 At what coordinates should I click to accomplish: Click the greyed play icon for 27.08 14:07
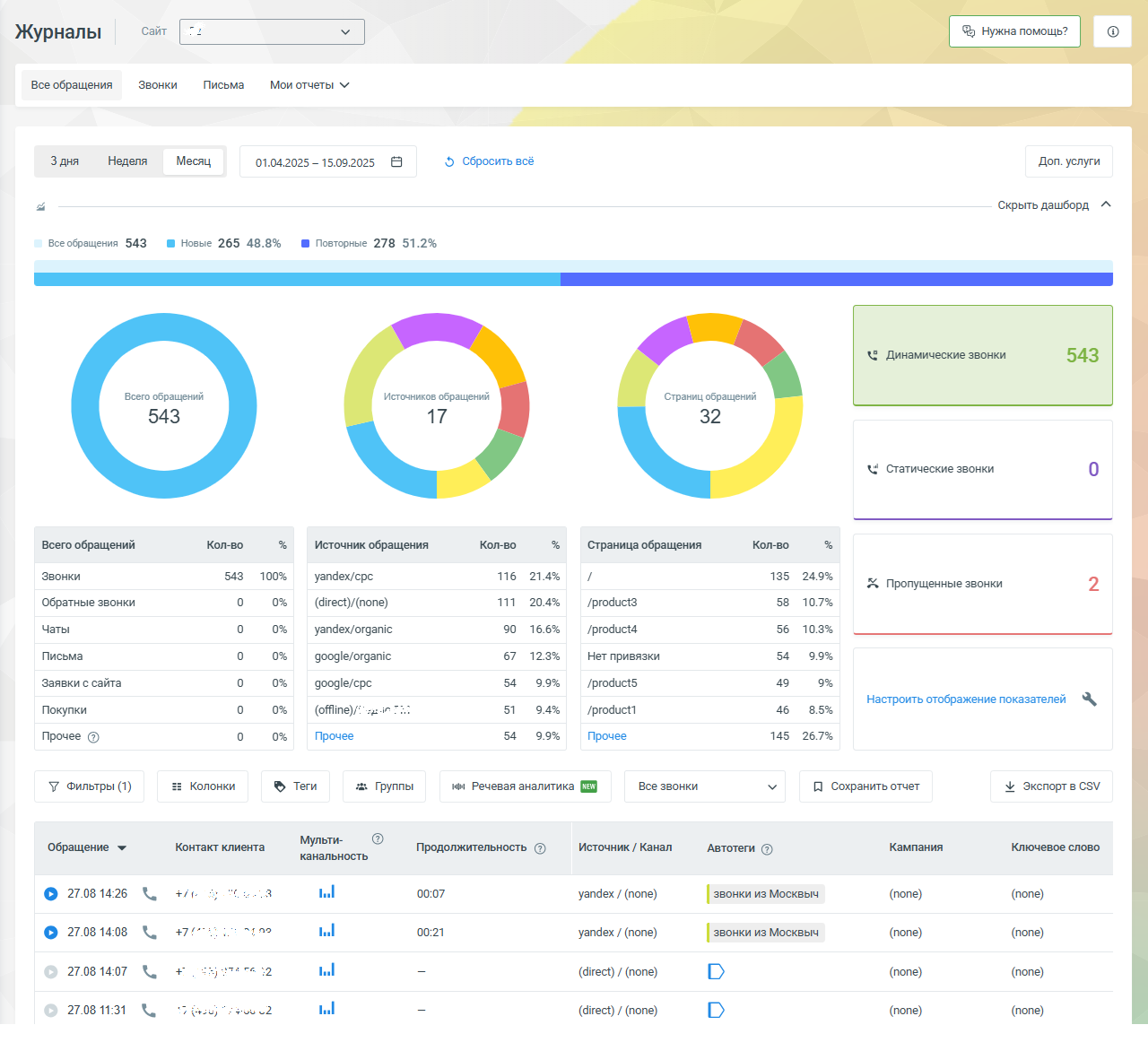(x=51, y=972)
